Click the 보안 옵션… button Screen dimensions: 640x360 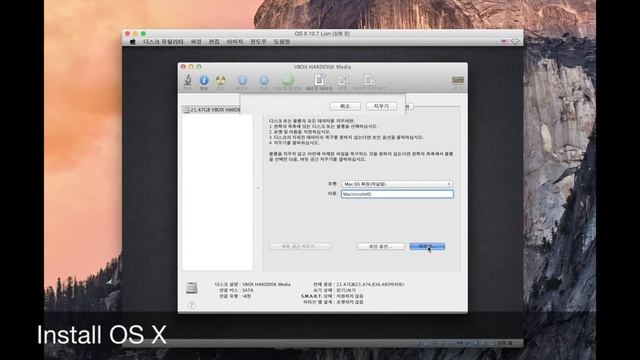381,247
